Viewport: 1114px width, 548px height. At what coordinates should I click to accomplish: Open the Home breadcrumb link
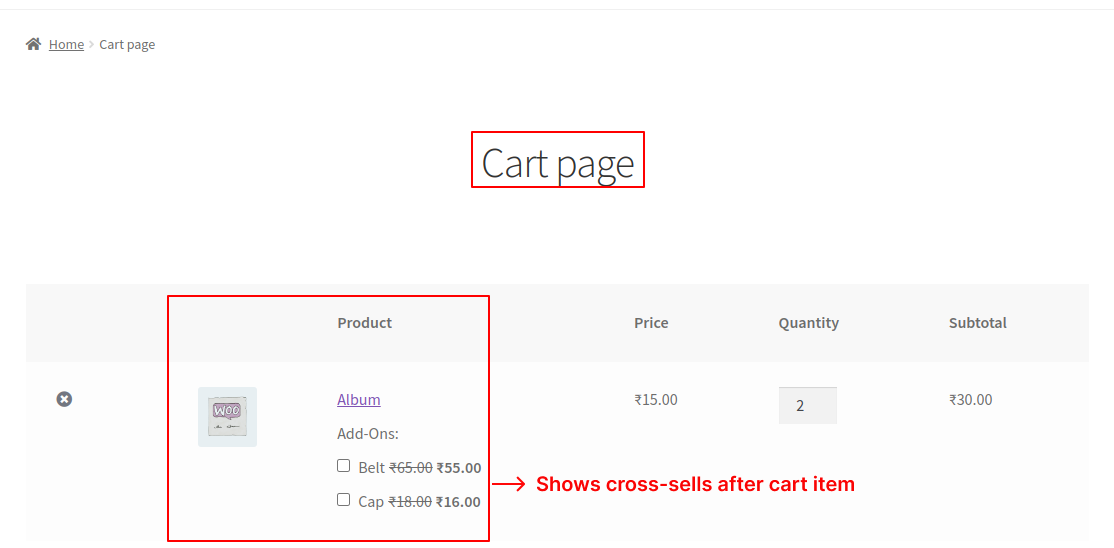[x=66, y=44]
